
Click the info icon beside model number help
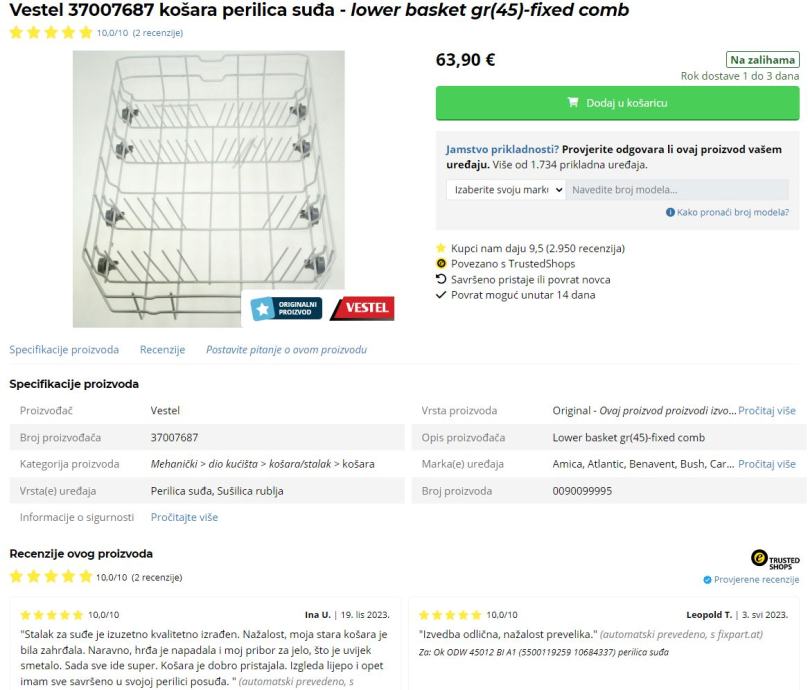(x=670, y=212)
